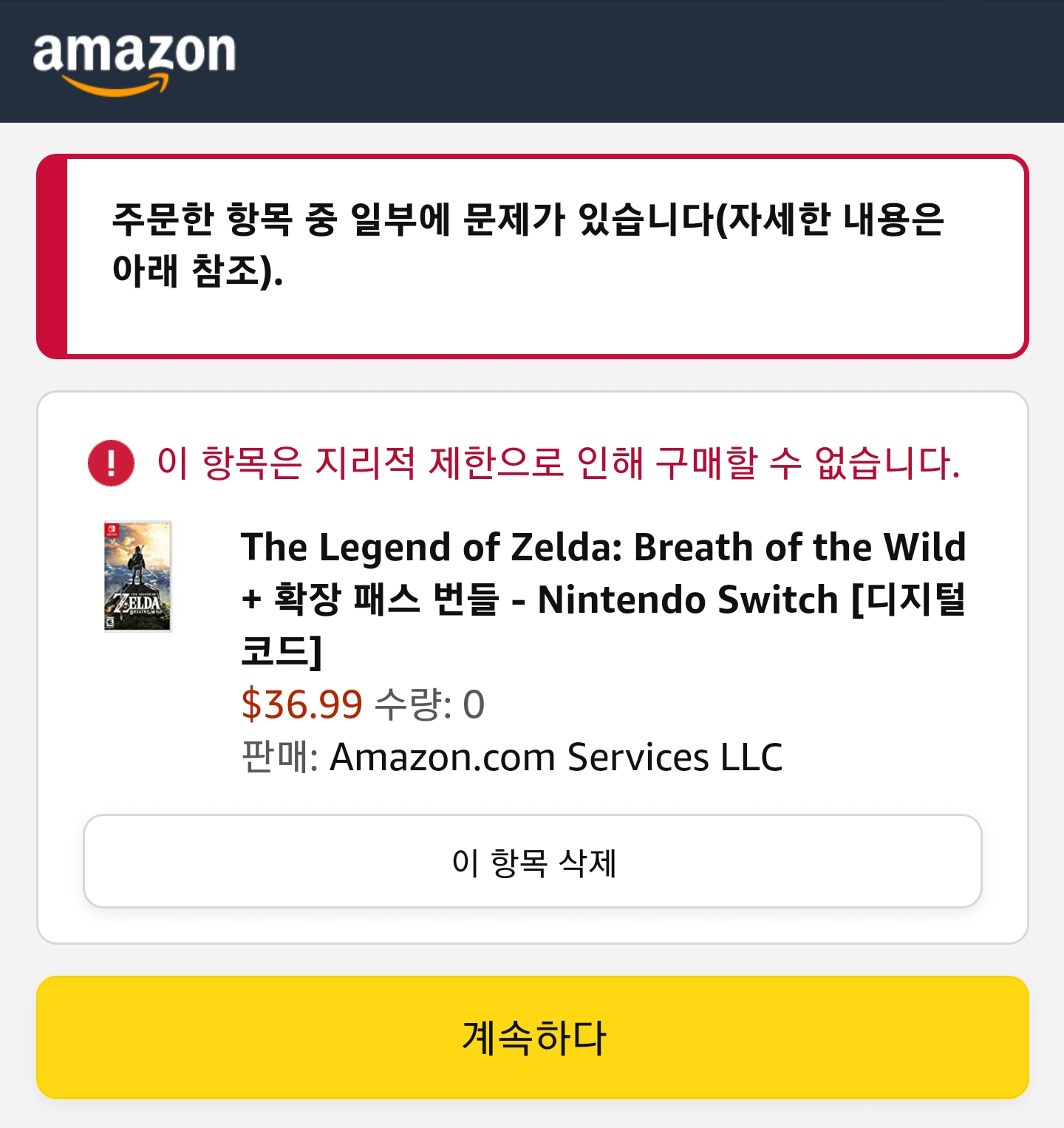Image resolution: width=1064 pixels, height=1128 pixels.
Task: Click the [디지털 코드] text in title
Action: [909, 600]
